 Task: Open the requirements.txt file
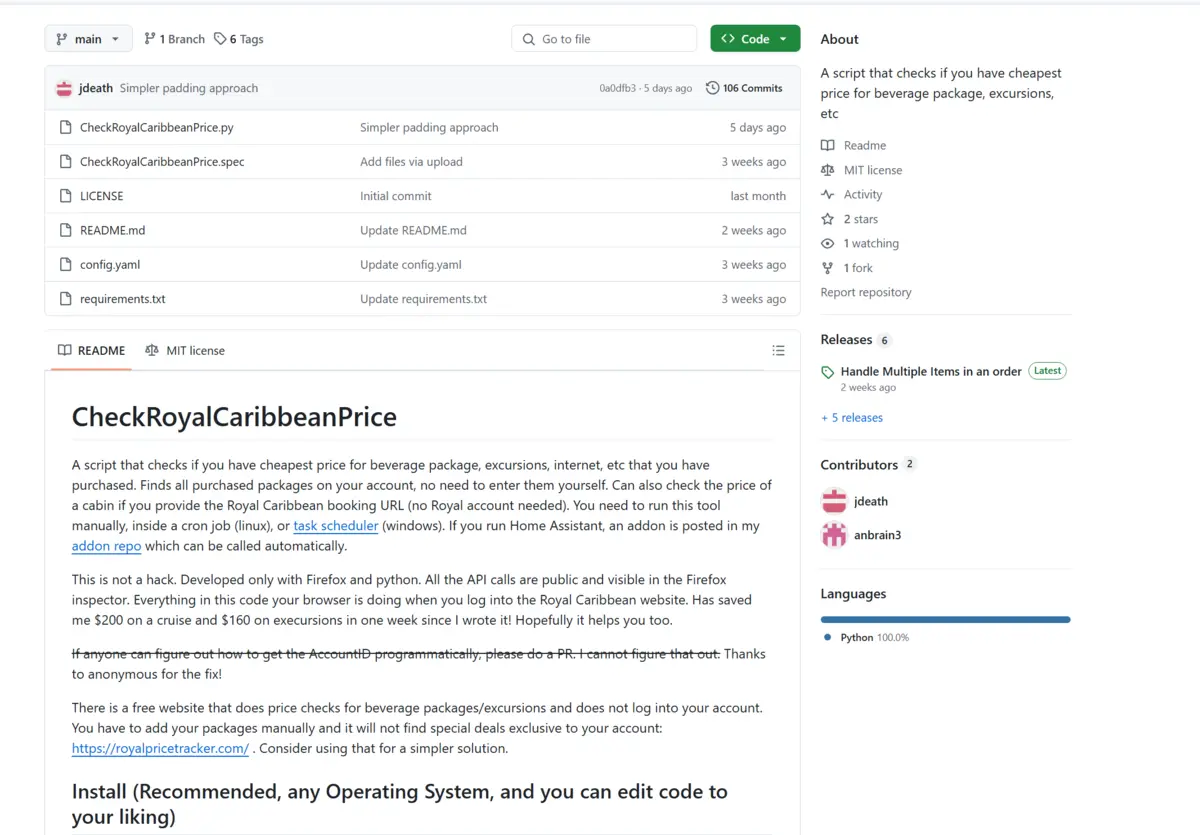[x=123, y=298]
